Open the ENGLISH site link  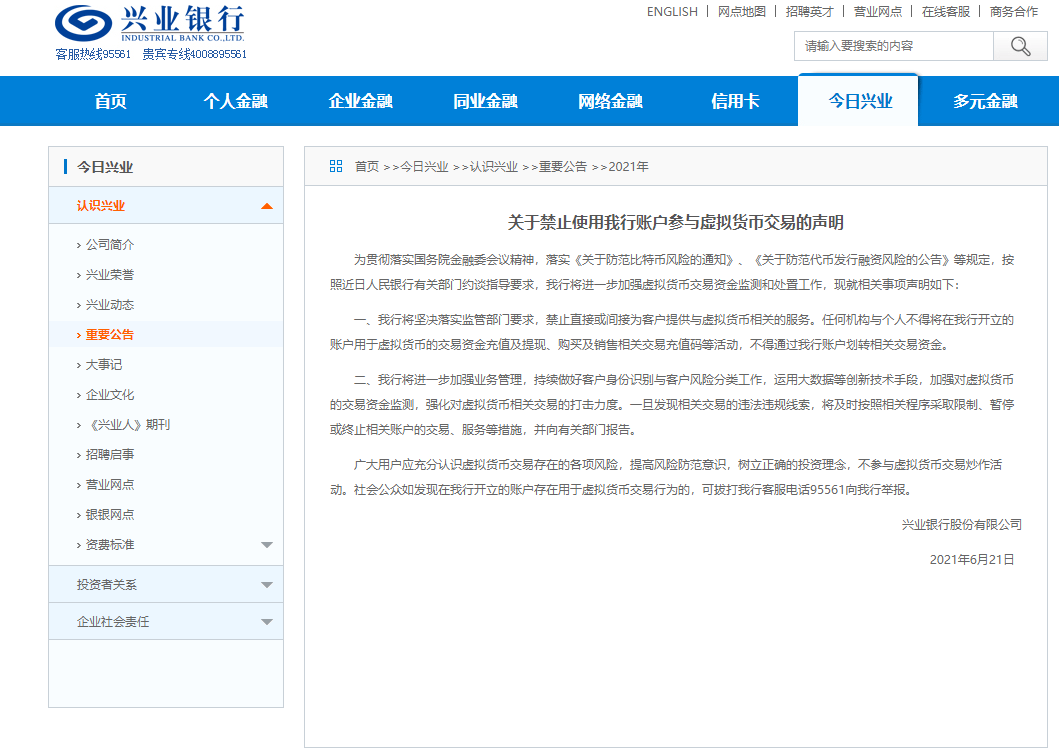672,11
